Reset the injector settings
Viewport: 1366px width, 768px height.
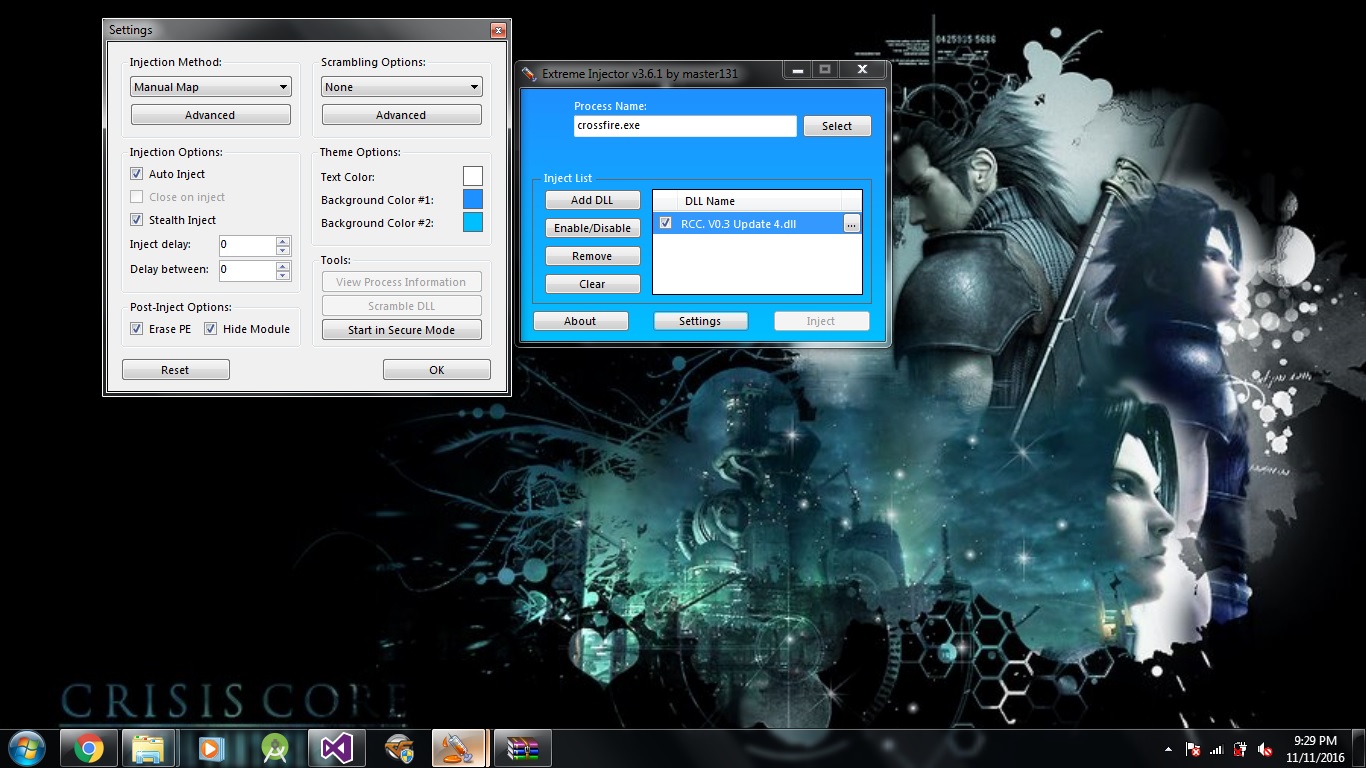coord(176,370)
